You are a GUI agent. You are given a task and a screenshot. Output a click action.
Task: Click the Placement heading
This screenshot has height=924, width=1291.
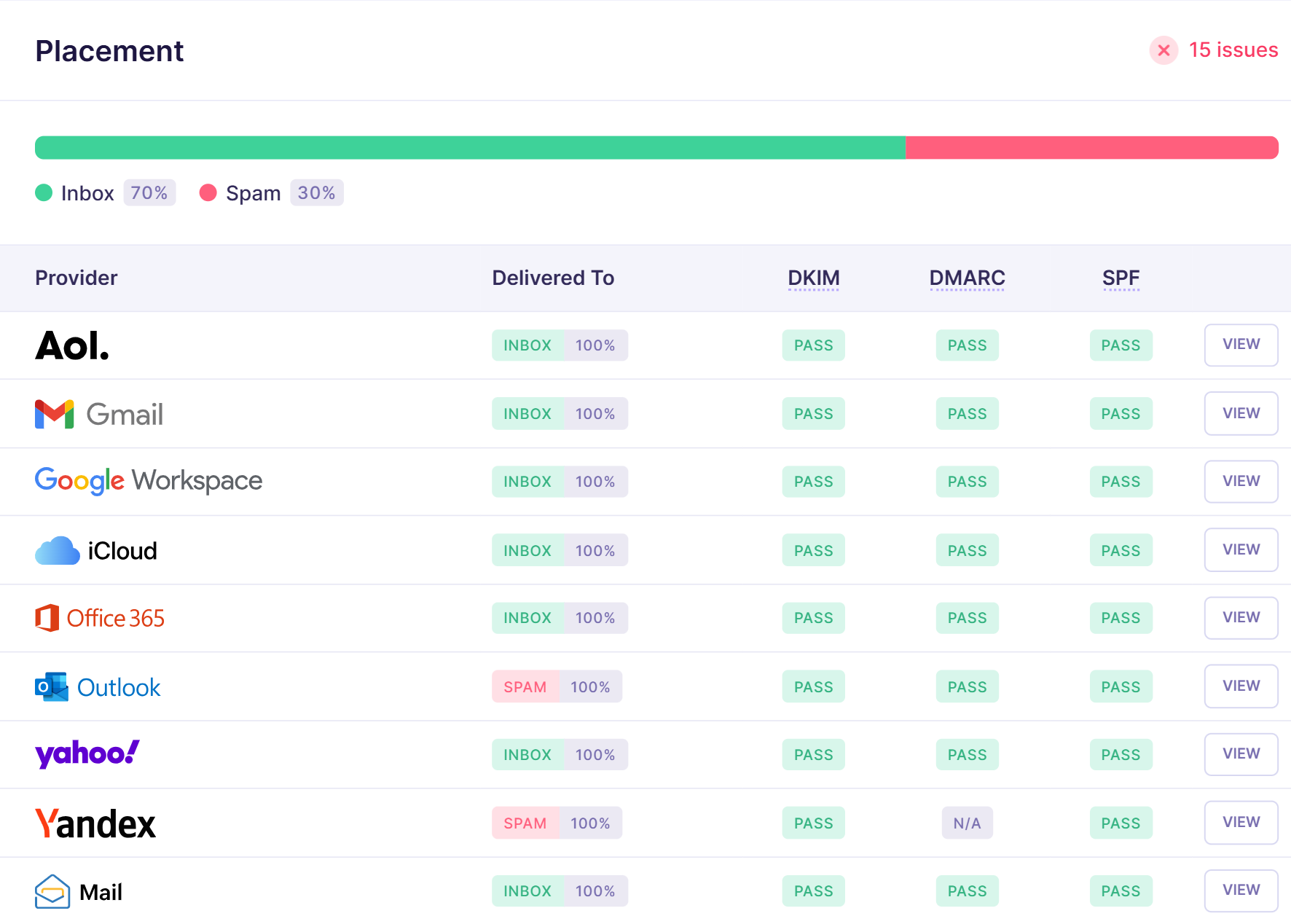(109, 51)
